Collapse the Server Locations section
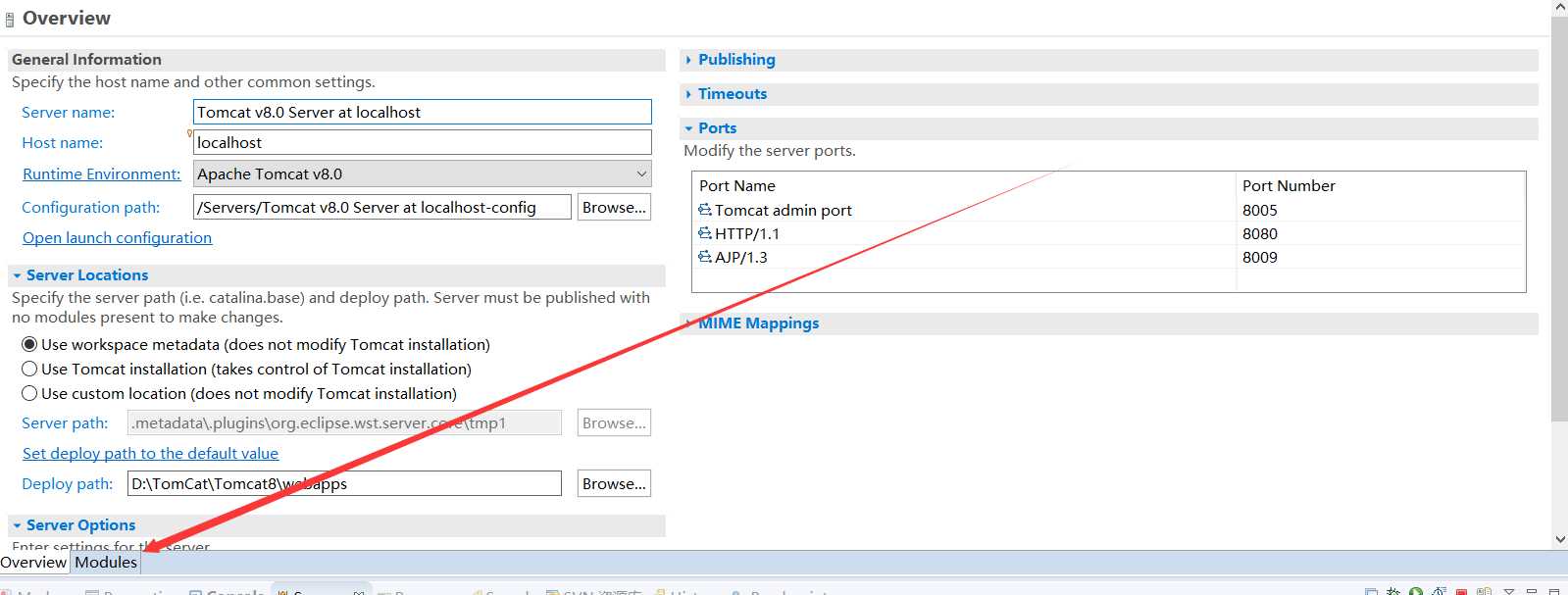The image size is (1568, 595). (x=17, y=275)
